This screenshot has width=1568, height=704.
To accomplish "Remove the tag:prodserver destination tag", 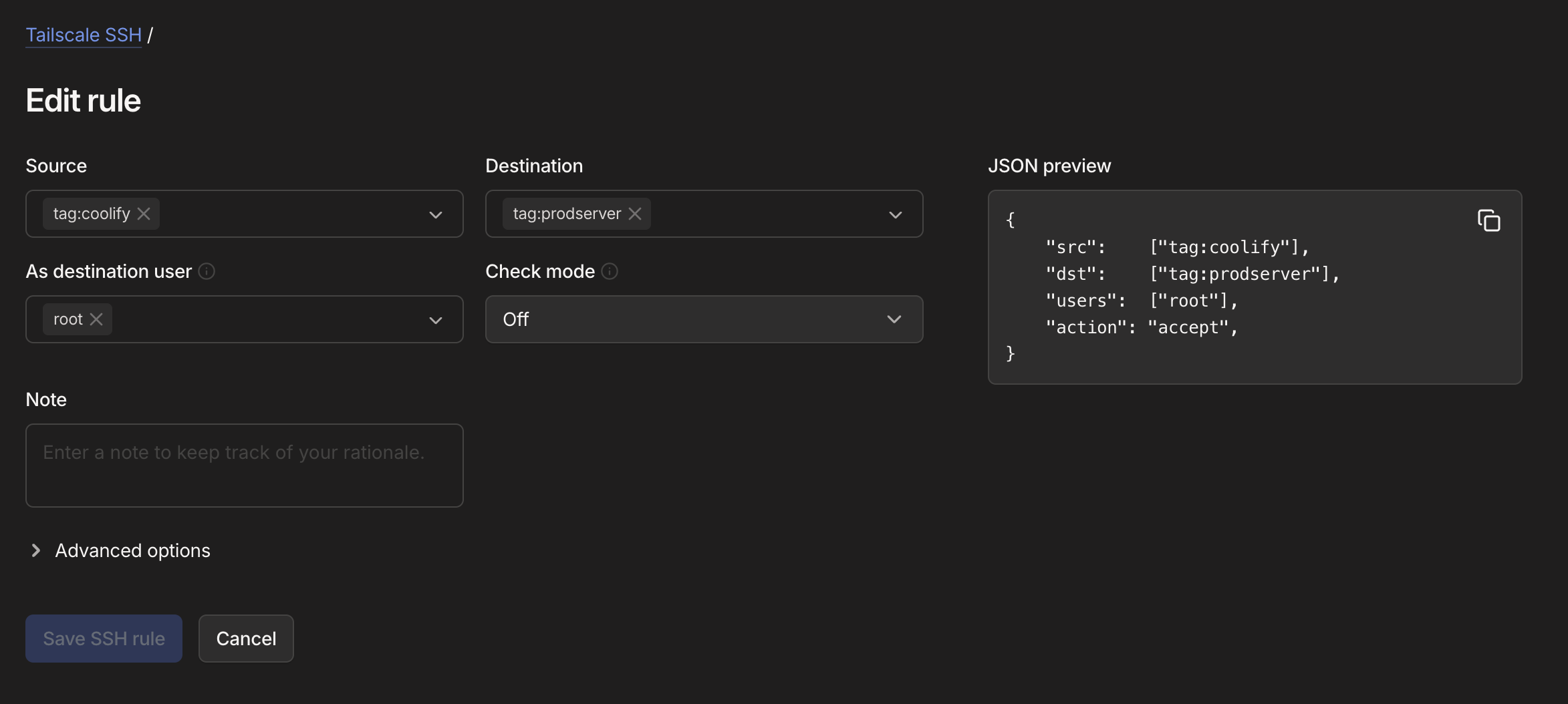I will (x=635, y=214).
